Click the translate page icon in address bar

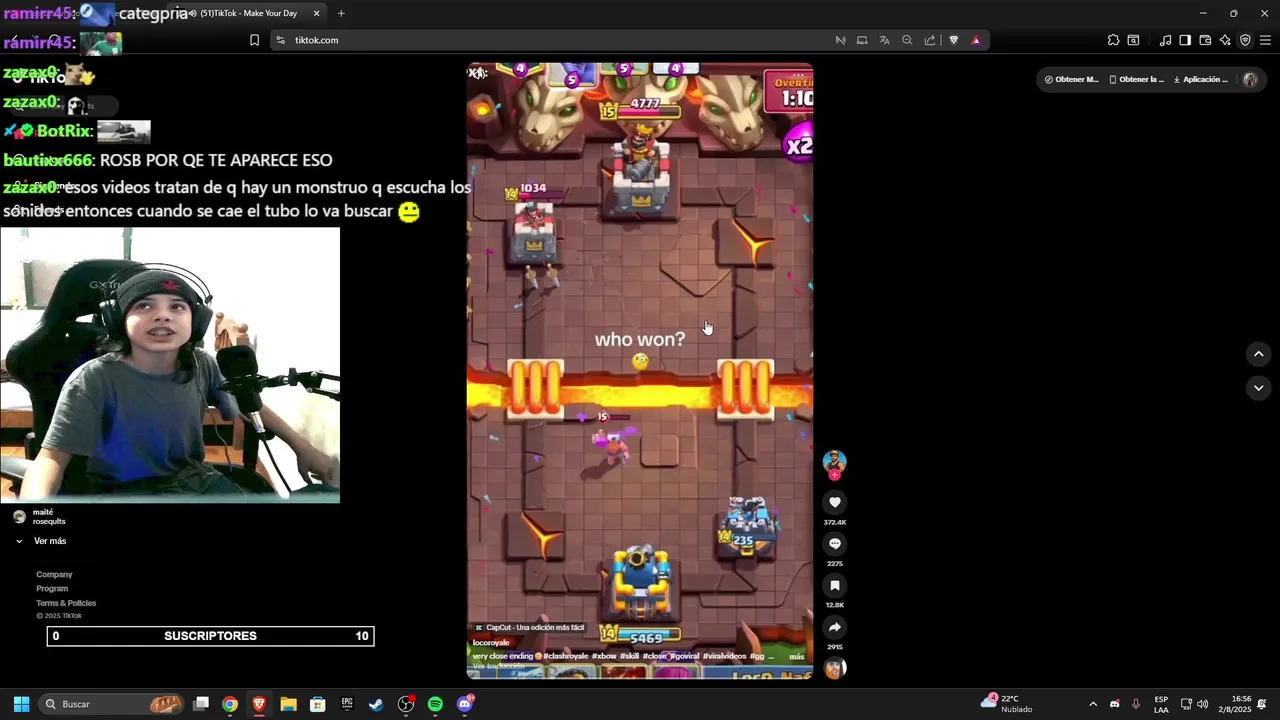tap(884, 40)
